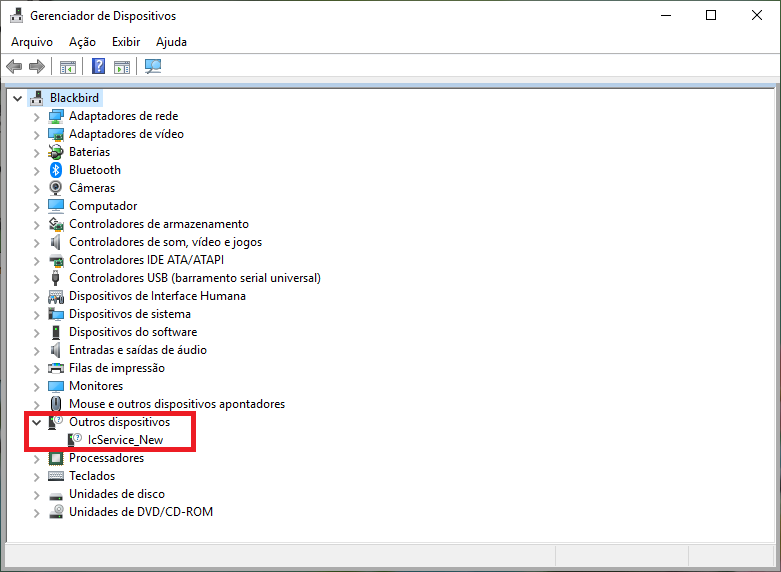Click the Adaptadores de rede network icon

click(x=56, y=116)
